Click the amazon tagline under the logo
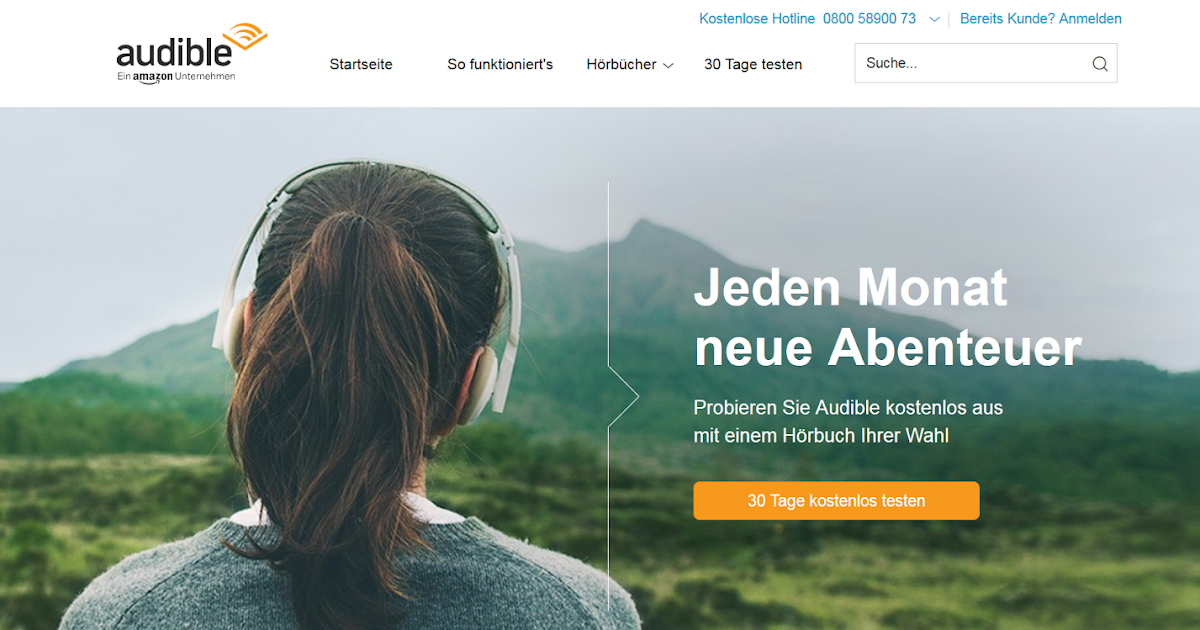Screen dimensions: 1200x630 [176, 77]
